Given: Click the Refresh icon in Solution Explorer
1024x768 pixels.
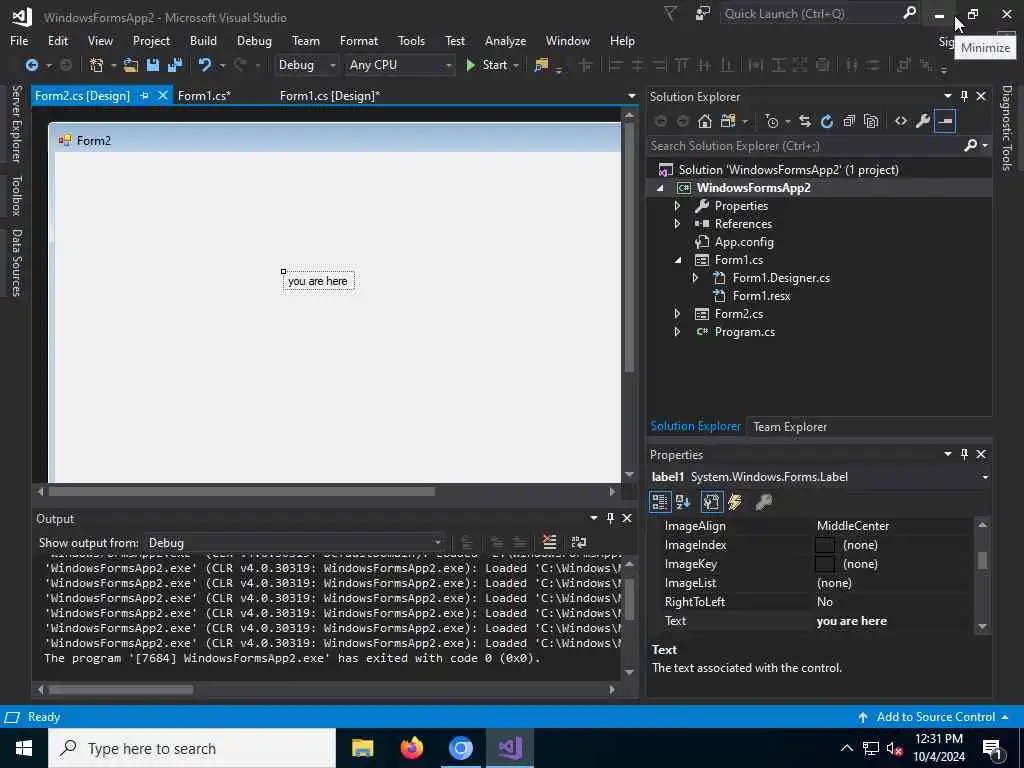Looking at the screenshot, I should (x=827, y=121).
